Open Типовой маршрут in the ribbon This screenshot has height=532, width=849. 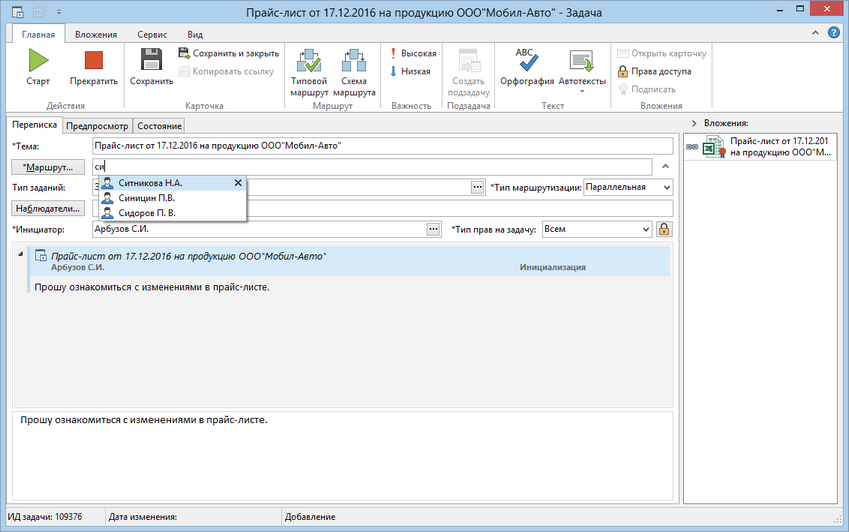pyautogui.click(x=309, y=70)
